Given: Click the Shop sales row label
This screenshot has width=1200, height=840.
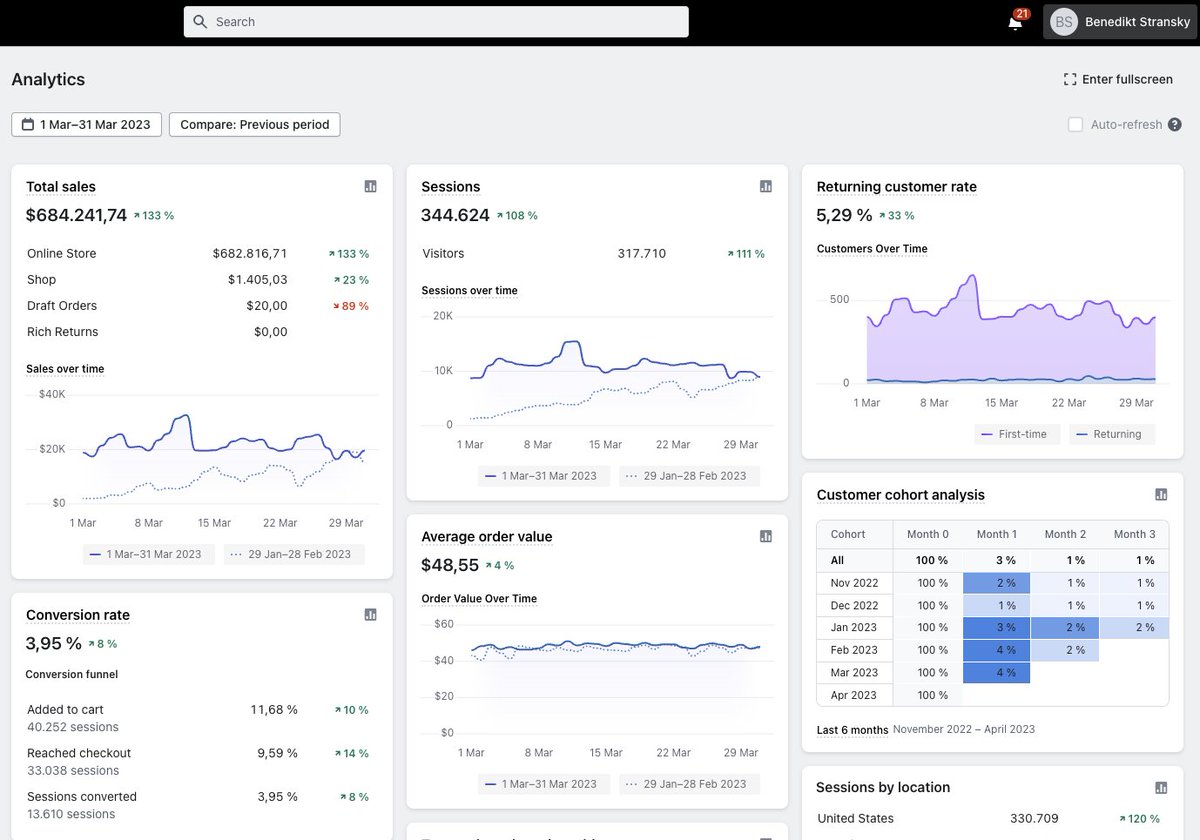Looking at the screenshot, I should [42, 280].
